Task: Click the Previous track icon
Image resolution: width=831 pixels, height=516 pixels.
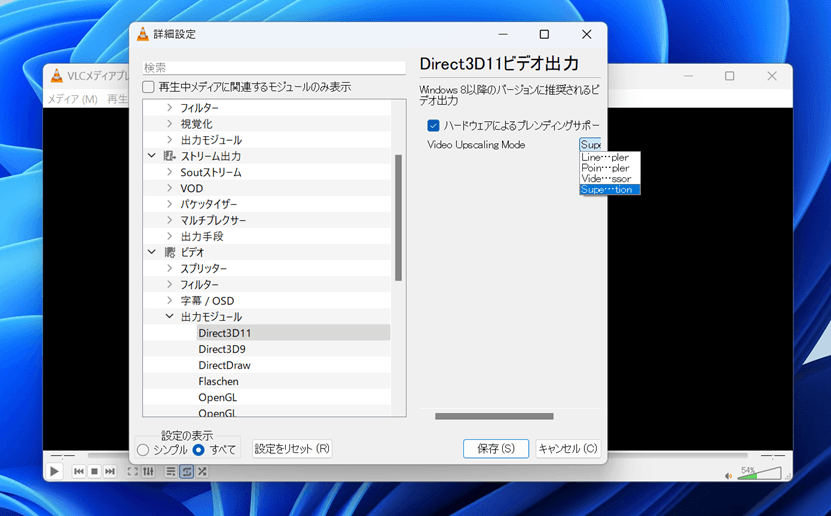Action: point(79,471)
